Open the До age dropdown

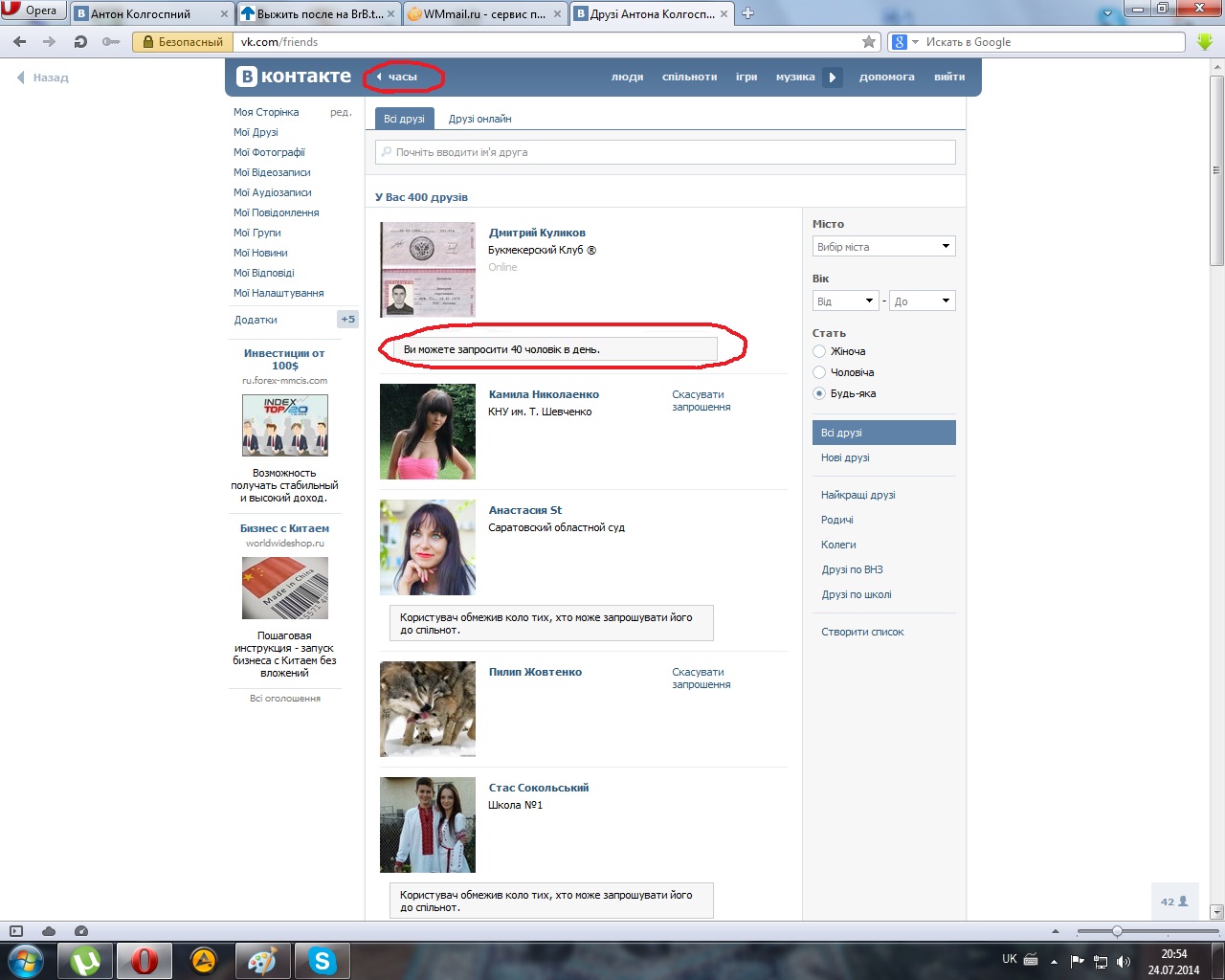click(923, 301)
